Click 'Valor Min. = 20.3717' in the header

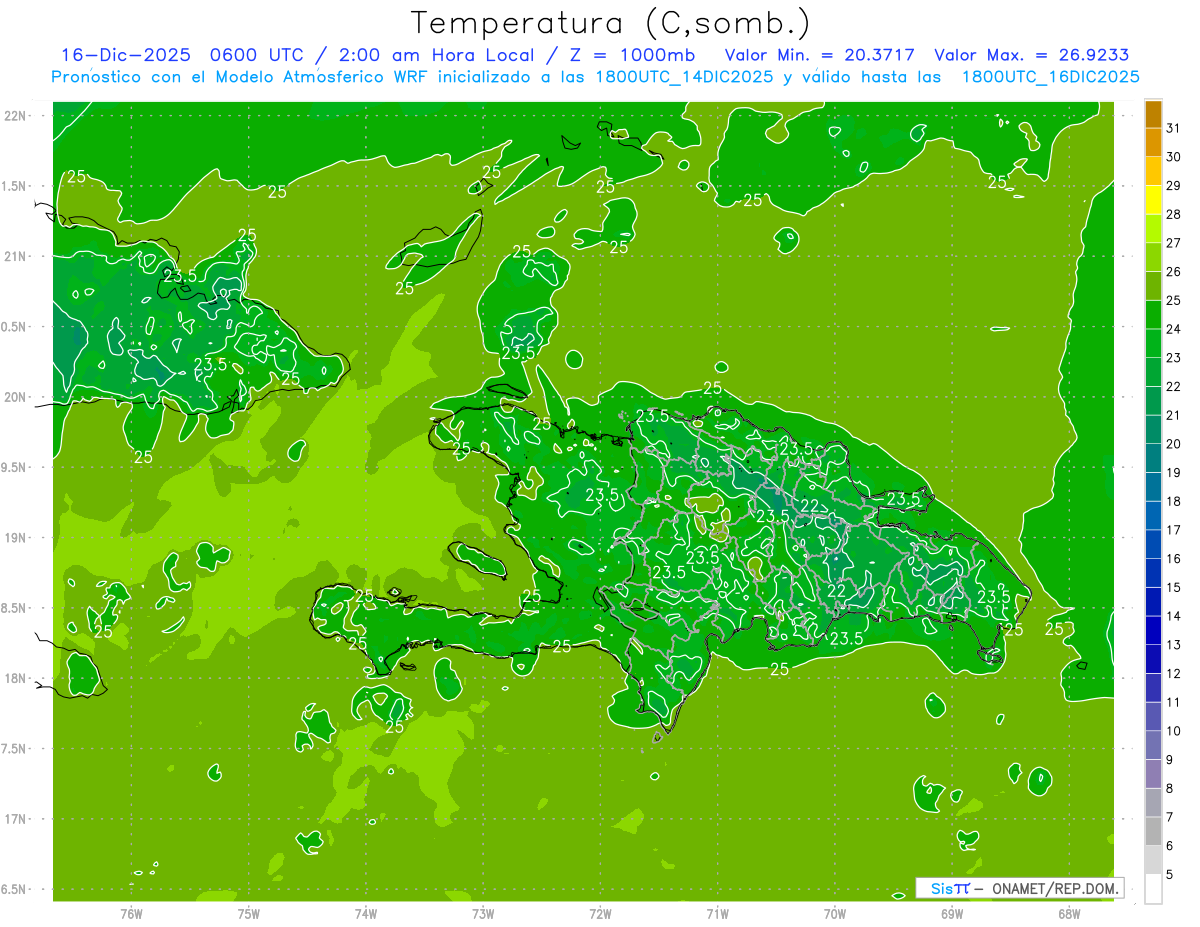[x=820, y=55]
